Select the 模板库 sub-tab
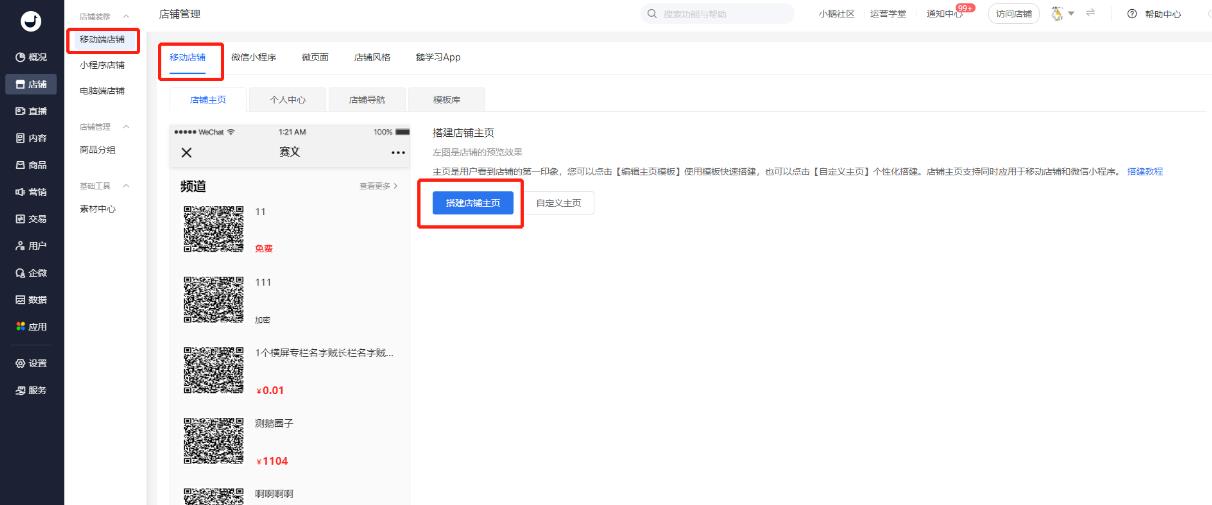 pos(447,100)
